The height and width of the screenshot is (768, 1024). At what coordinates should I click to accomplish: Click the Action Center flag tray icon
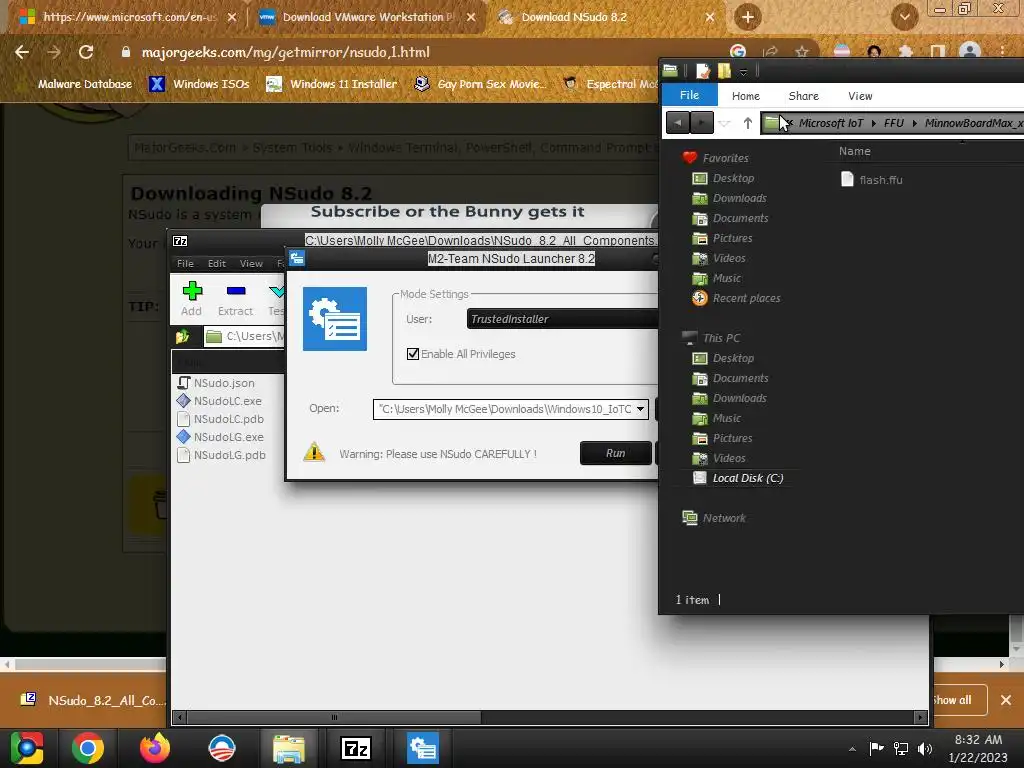pyautogui.click(x=876, y=748)
